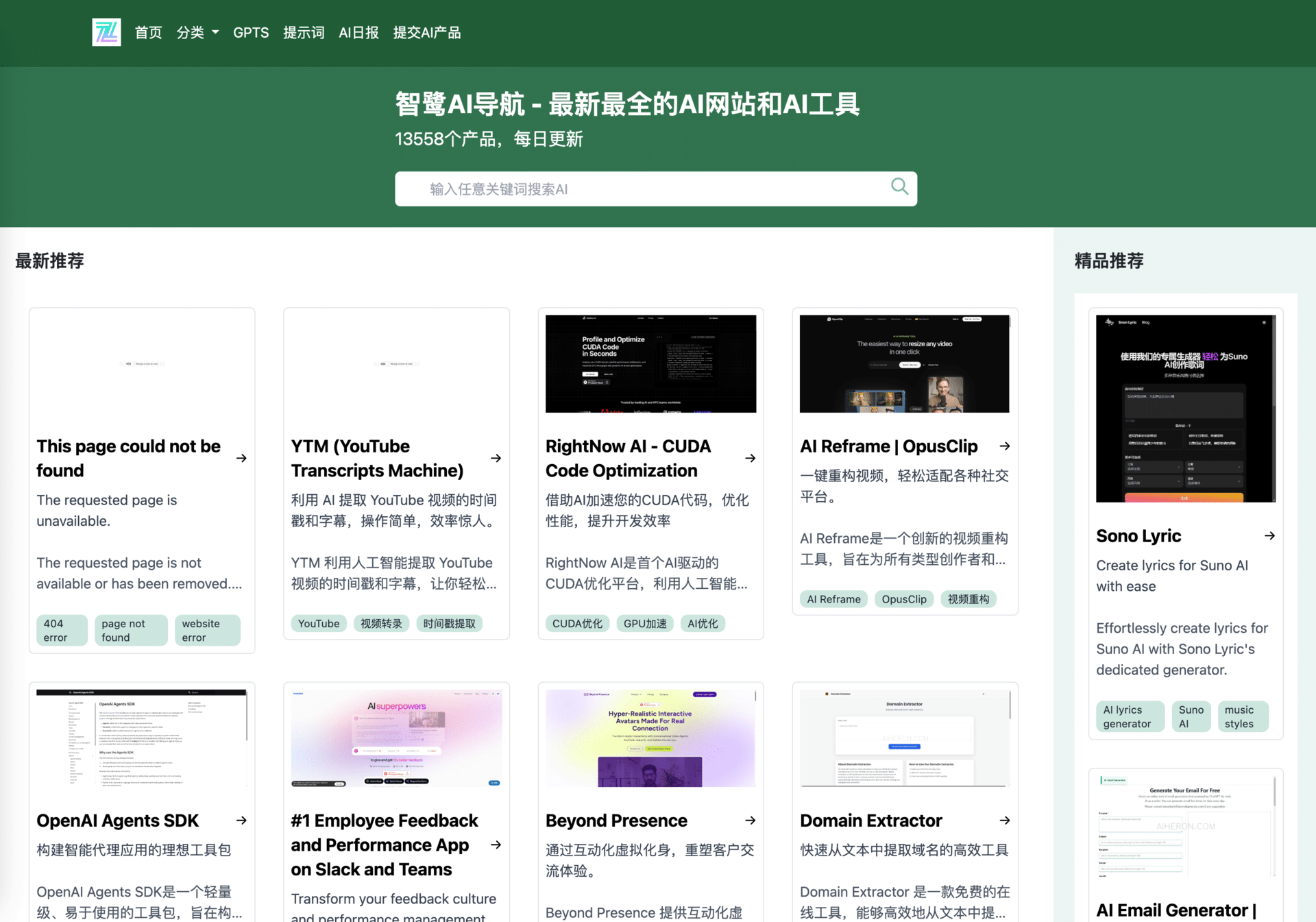Click the 404 error tag
Screen dimensions: 1316x922
pos(61,630)
